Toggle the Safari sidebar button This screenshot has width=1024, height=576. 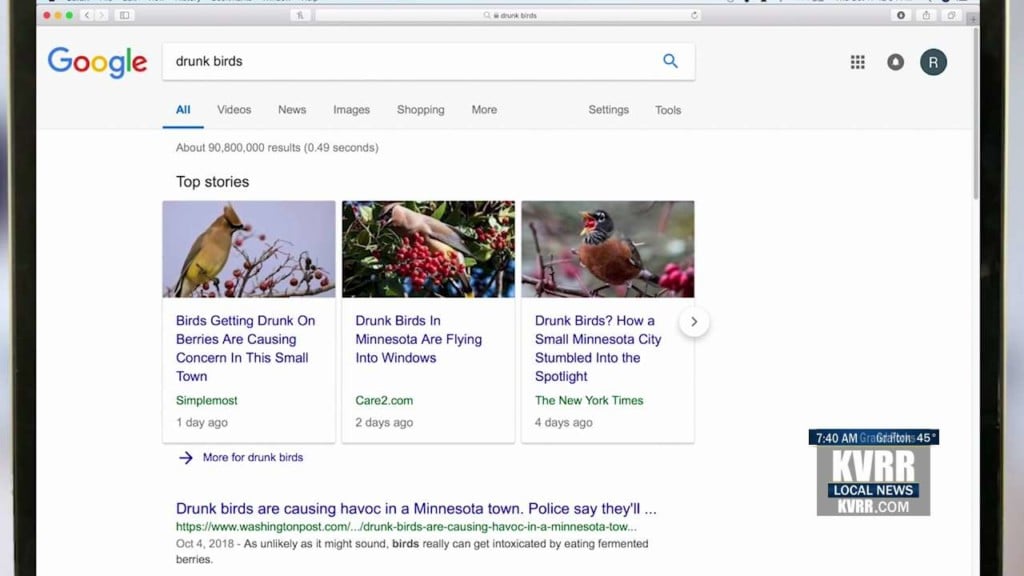124,15
